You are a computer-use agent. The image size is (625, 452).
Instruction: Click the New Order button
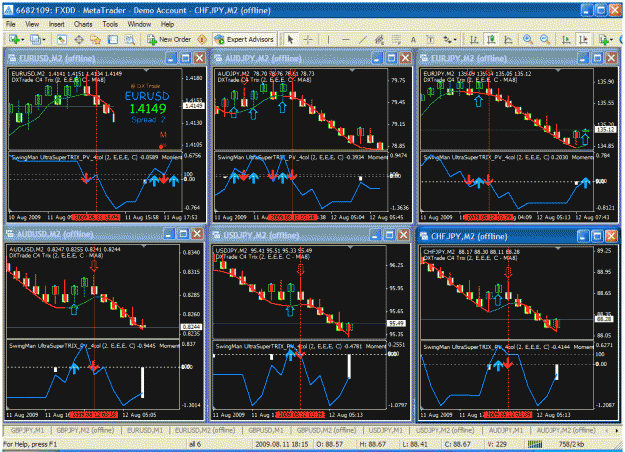click(169, 39)
